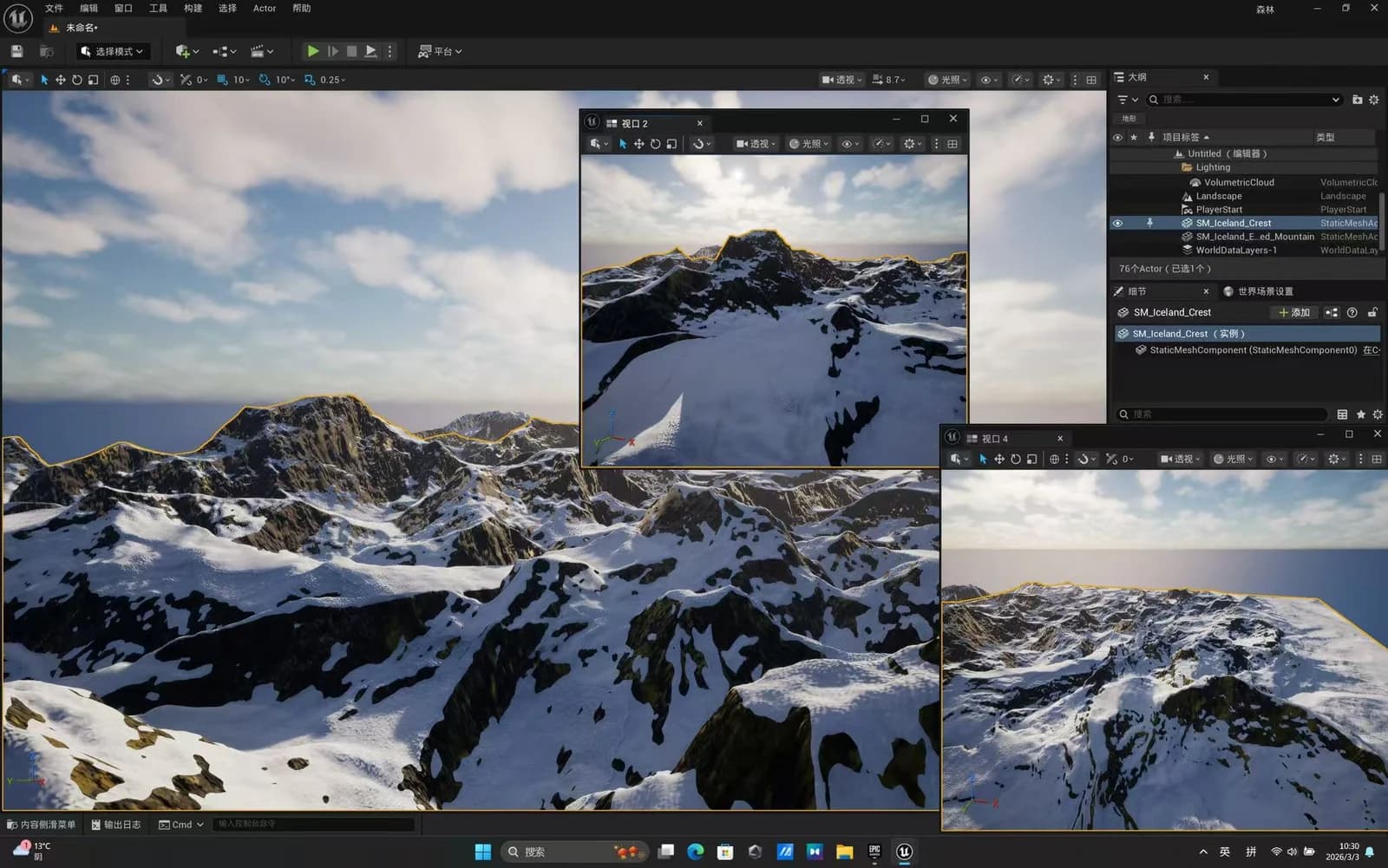1388x868 pixels.
Task: Open the Blueprints toolbar icon menu
Action: click(224, 51)
